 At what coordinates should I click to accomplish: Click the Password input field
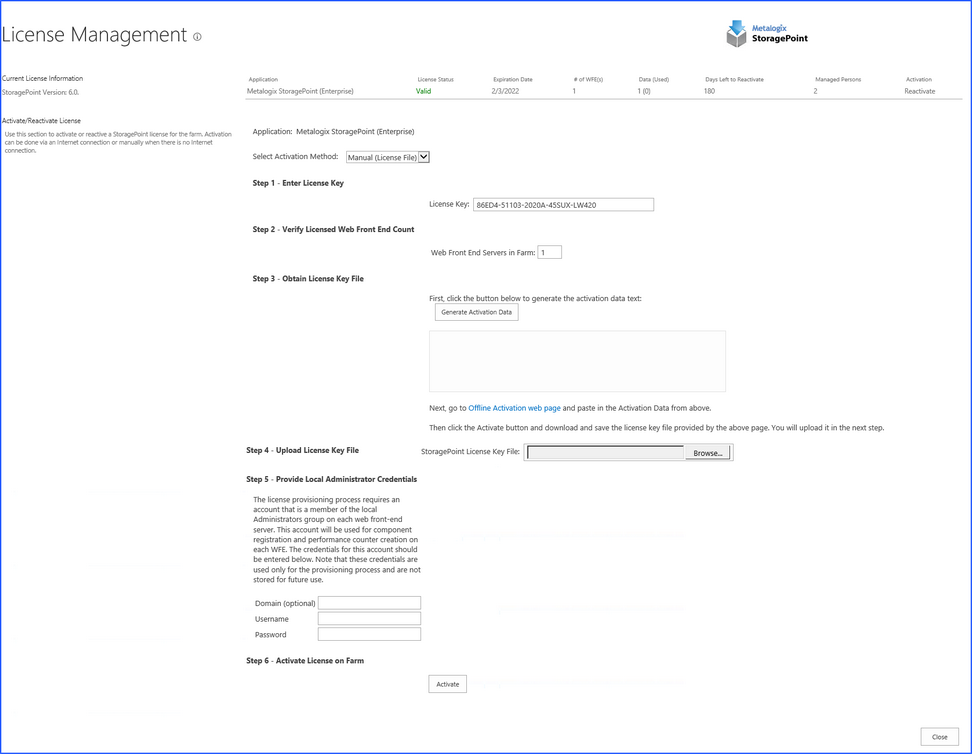(369, 634)
